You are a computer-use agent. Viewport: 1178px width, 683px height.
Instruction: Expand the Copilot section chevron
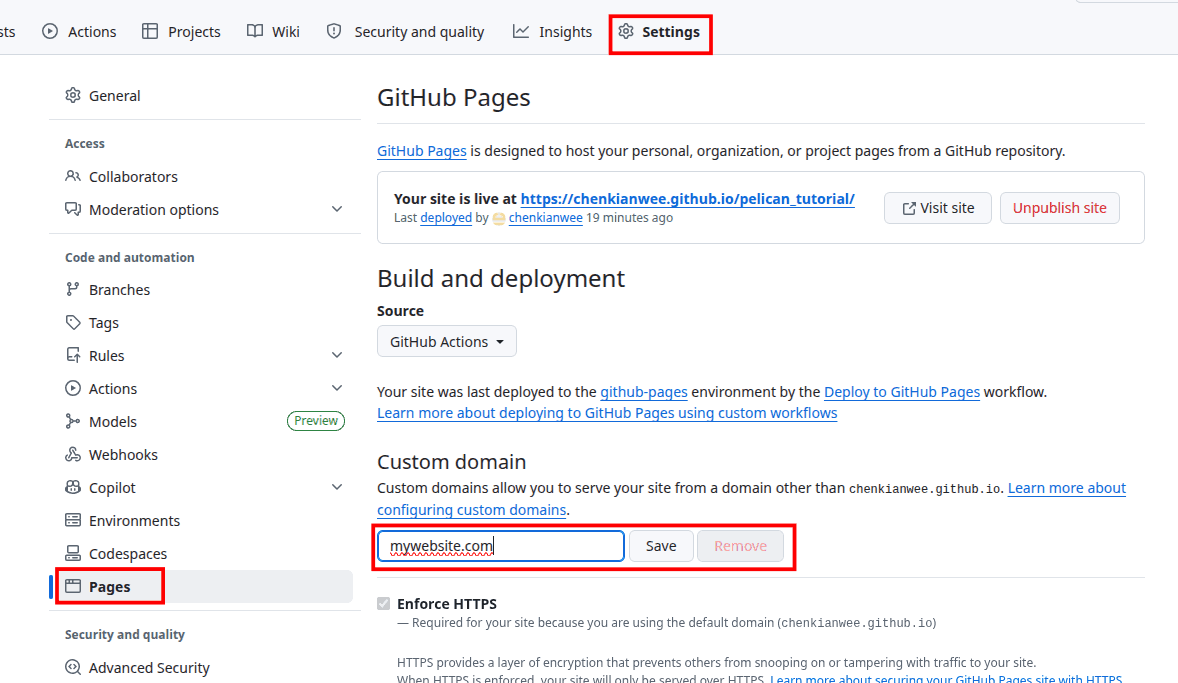337,487
